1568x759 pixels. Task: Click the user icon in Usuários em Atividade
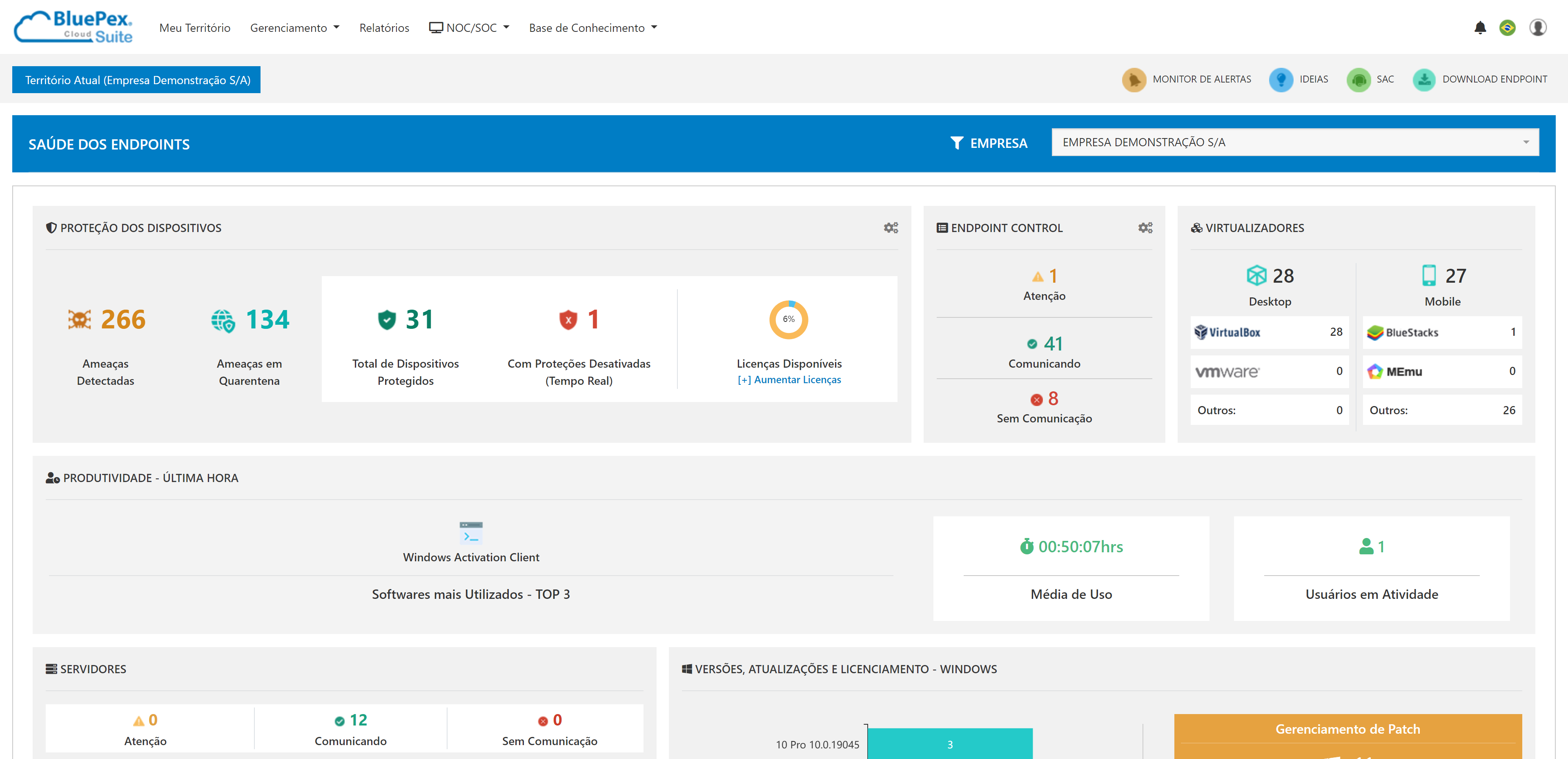(1366, 547)
